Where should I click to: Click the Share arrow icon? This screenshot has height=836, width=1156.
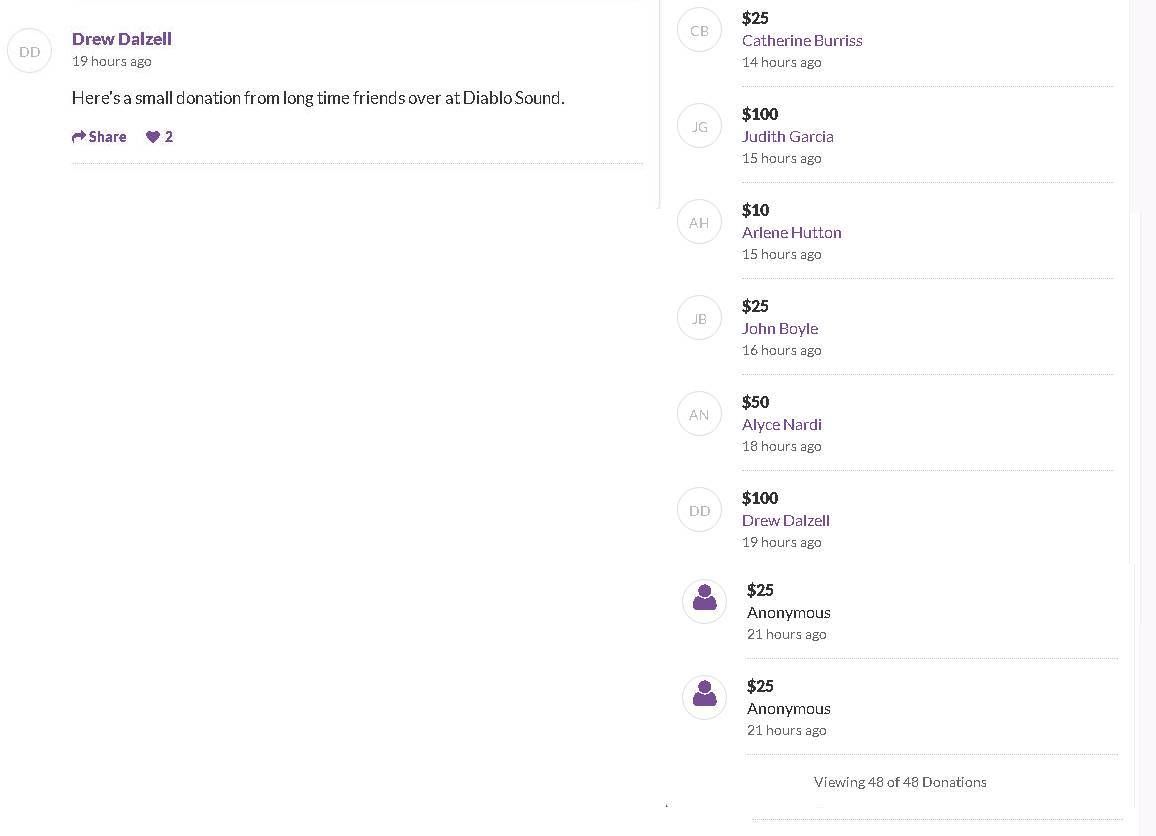point(79,137)
